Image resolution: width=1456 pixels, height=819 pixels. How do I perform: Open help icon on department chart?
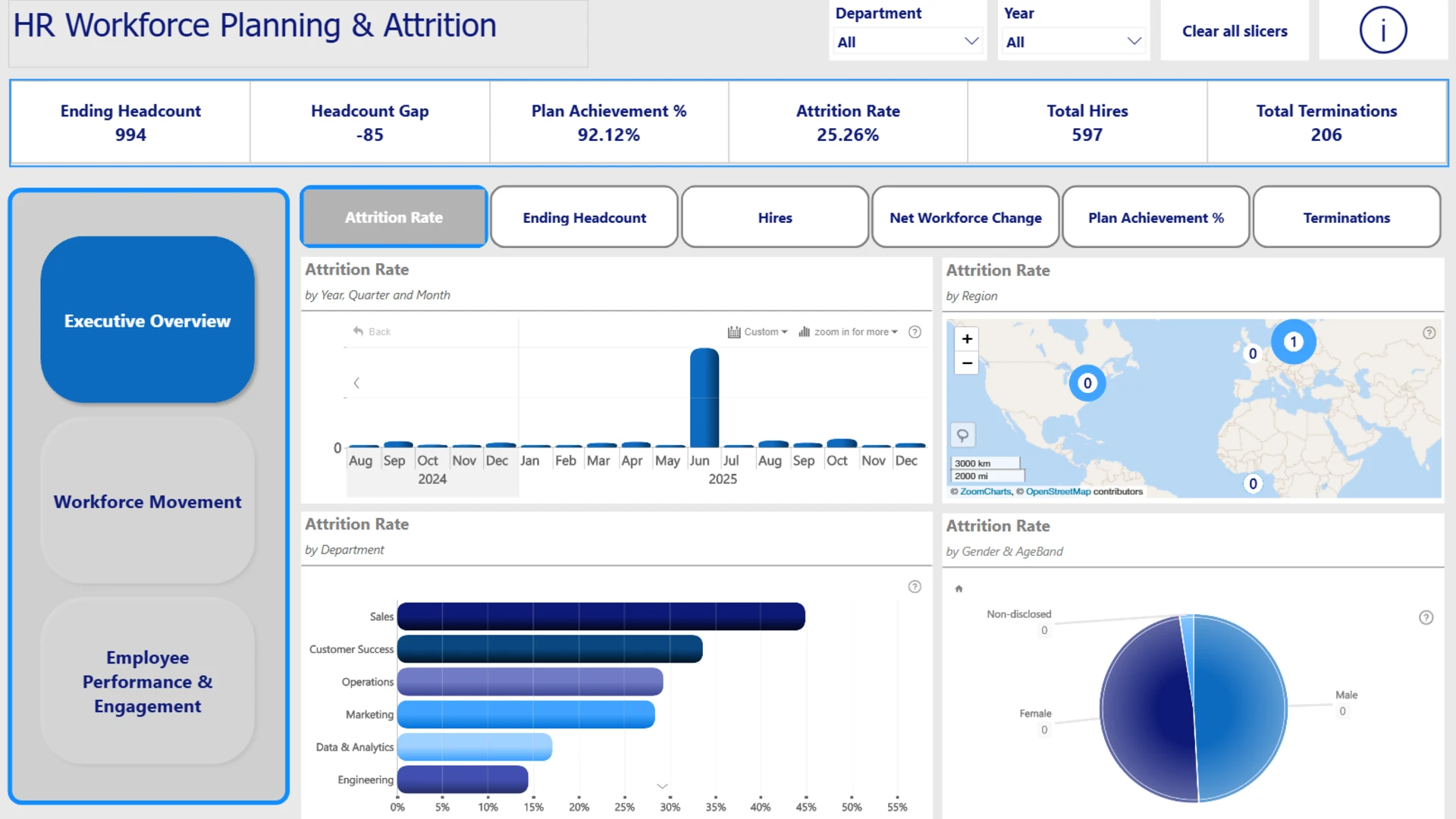point(915,587)
